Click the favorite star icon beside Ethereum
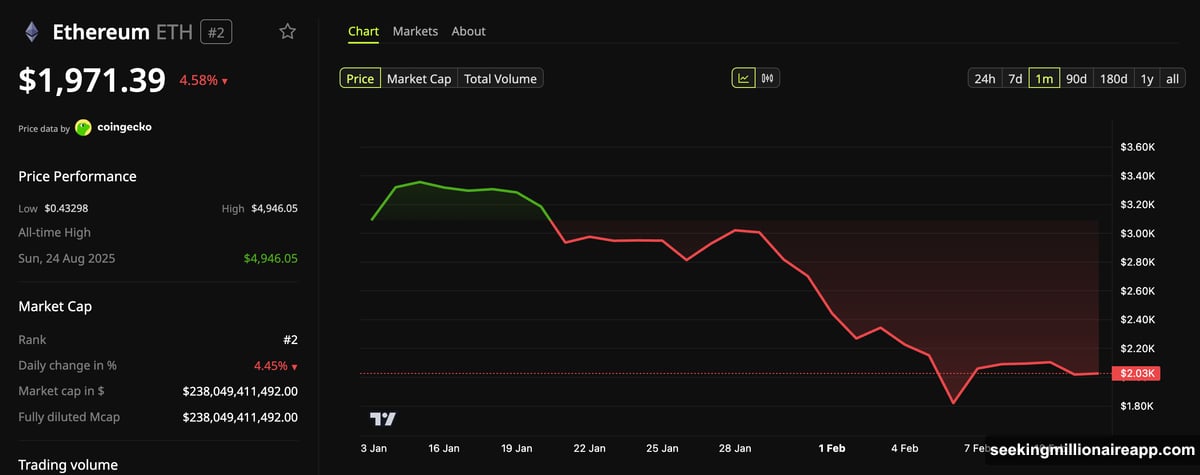1200x475 pixels. [x=287, y=32]
